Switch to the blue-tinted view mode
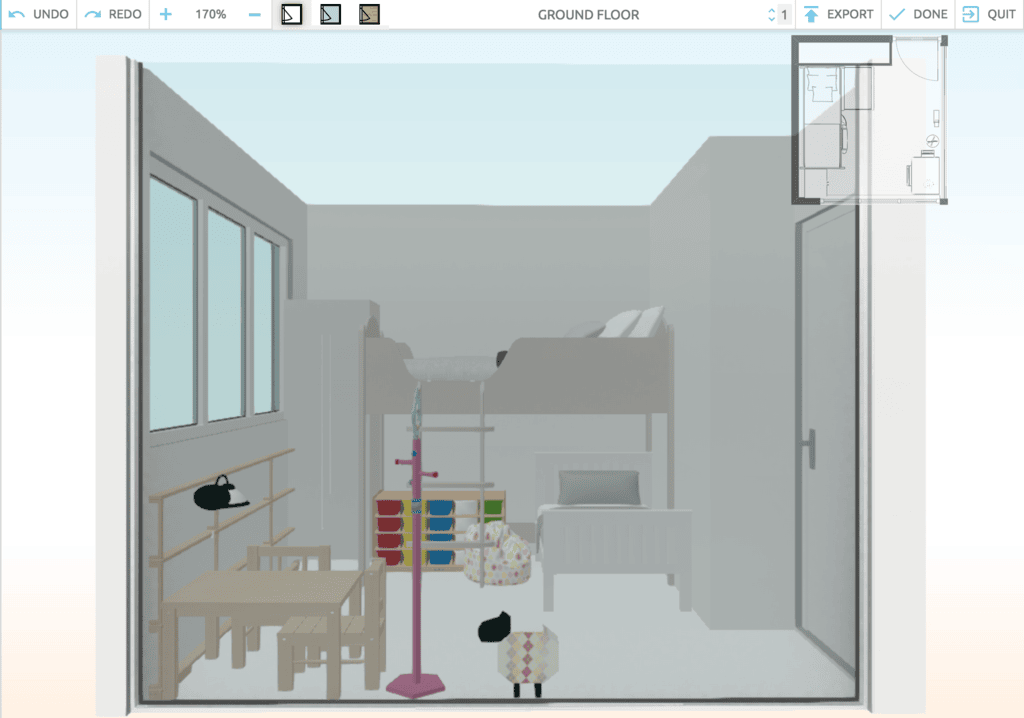Image resolution: width=1024 pixels, height=718 pixels. (x=330, y=15)
